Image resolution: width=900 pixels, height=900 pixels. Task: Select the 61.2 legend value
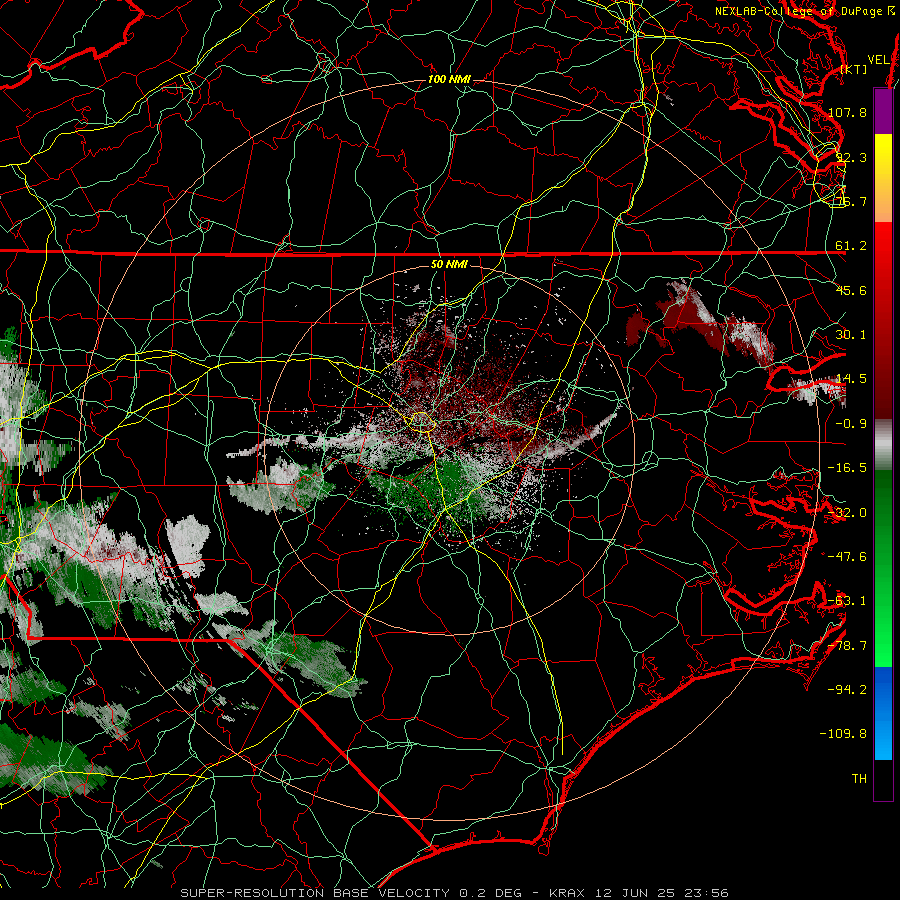tap(851, 246)
